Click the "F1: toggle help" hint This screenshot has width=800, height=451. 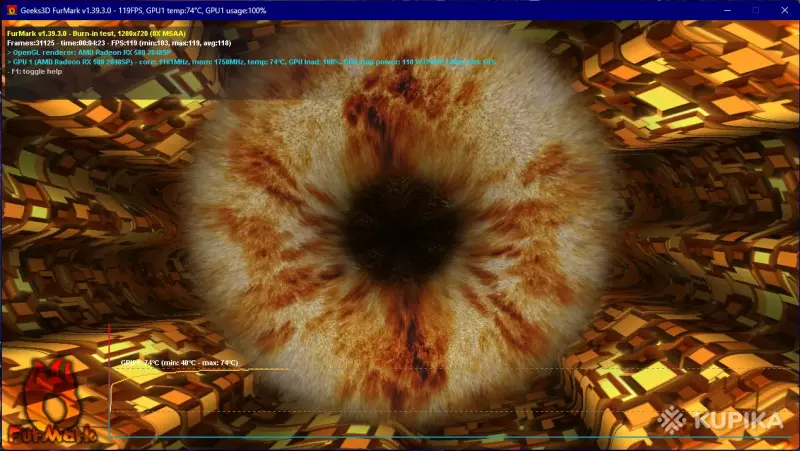pyautogui.click(x=35, y=71)
